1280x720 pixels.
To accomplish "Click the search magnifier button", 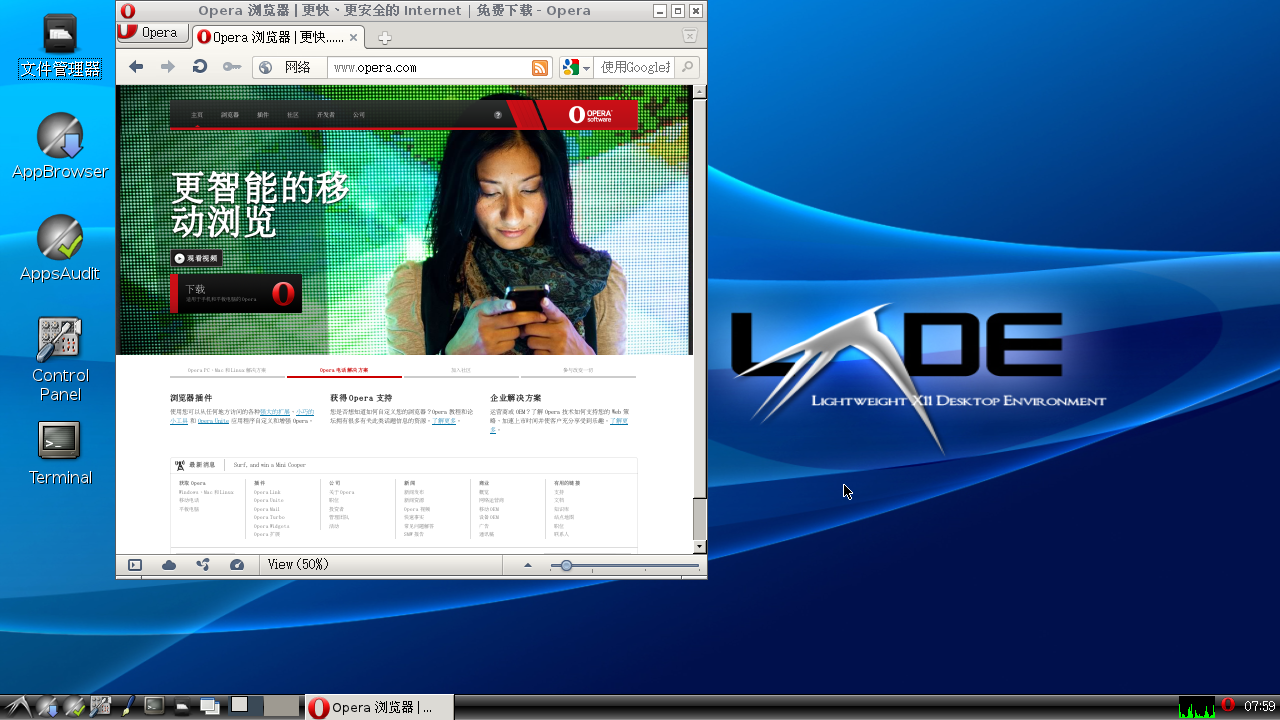I will coord(687,67).
